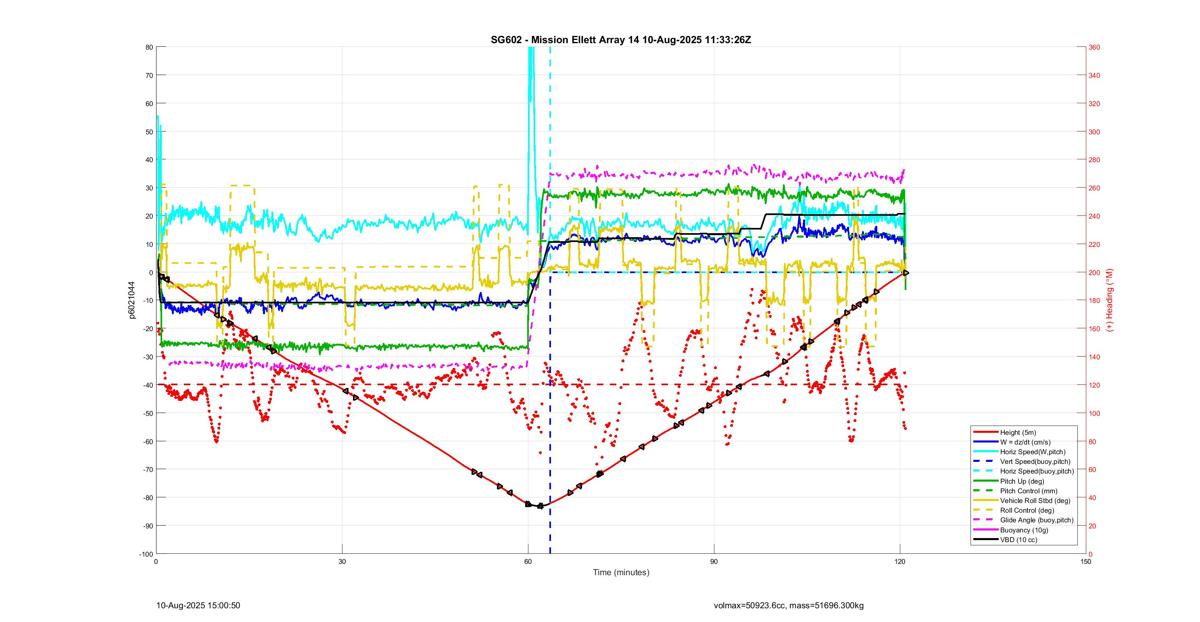This screenshot has width=1200, height=622.
Task: Select the 'Horiz Speed(buoy,pitch)' legend entry
Action: point(1037,471)
